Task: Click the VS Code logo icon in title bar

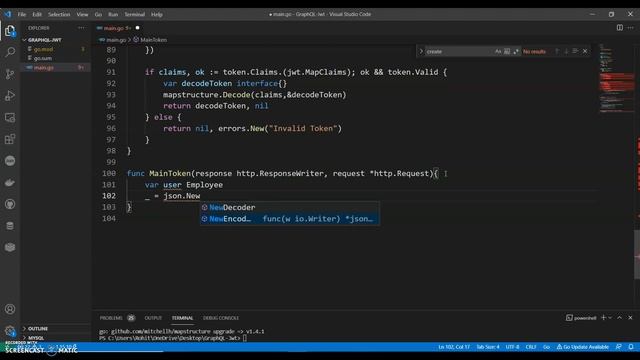Action: tap(8, 14)
